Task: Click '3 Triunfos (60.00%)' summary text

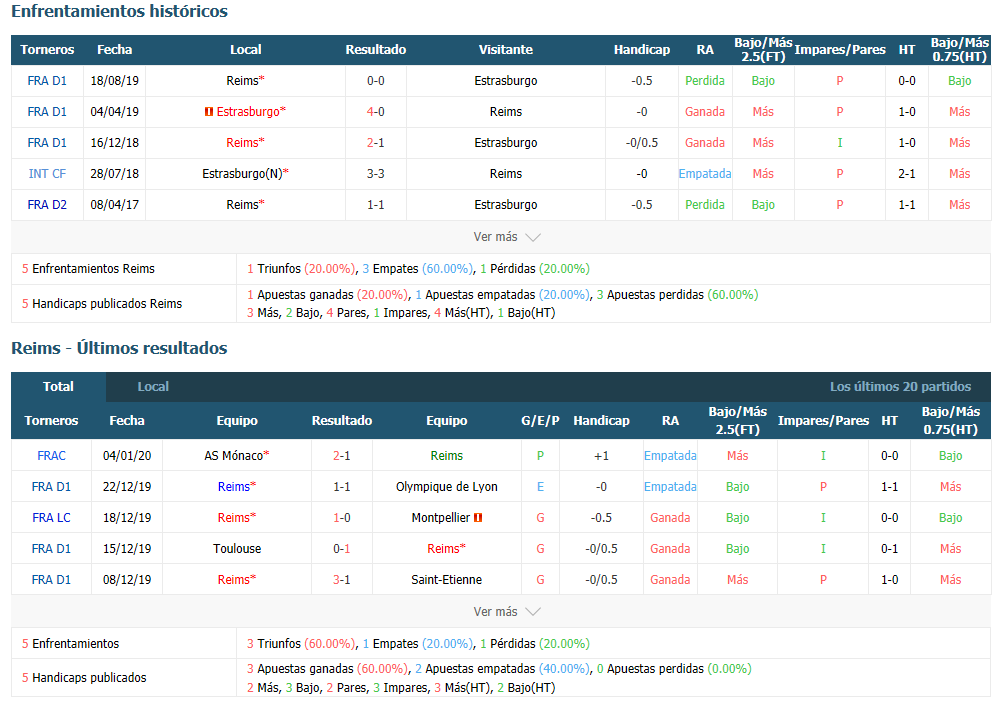Action: pyautogui.click(x=301, y=644)
